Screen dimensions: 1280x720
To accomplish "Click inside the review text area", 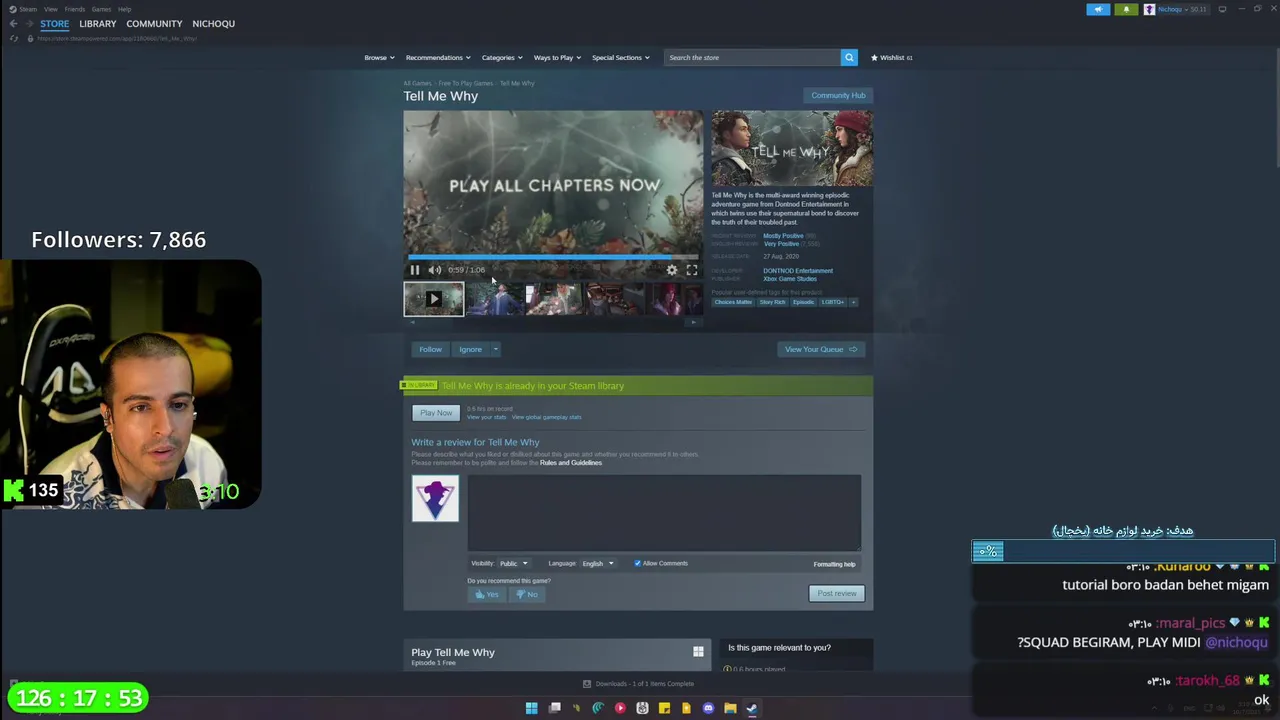I will 664,512.
